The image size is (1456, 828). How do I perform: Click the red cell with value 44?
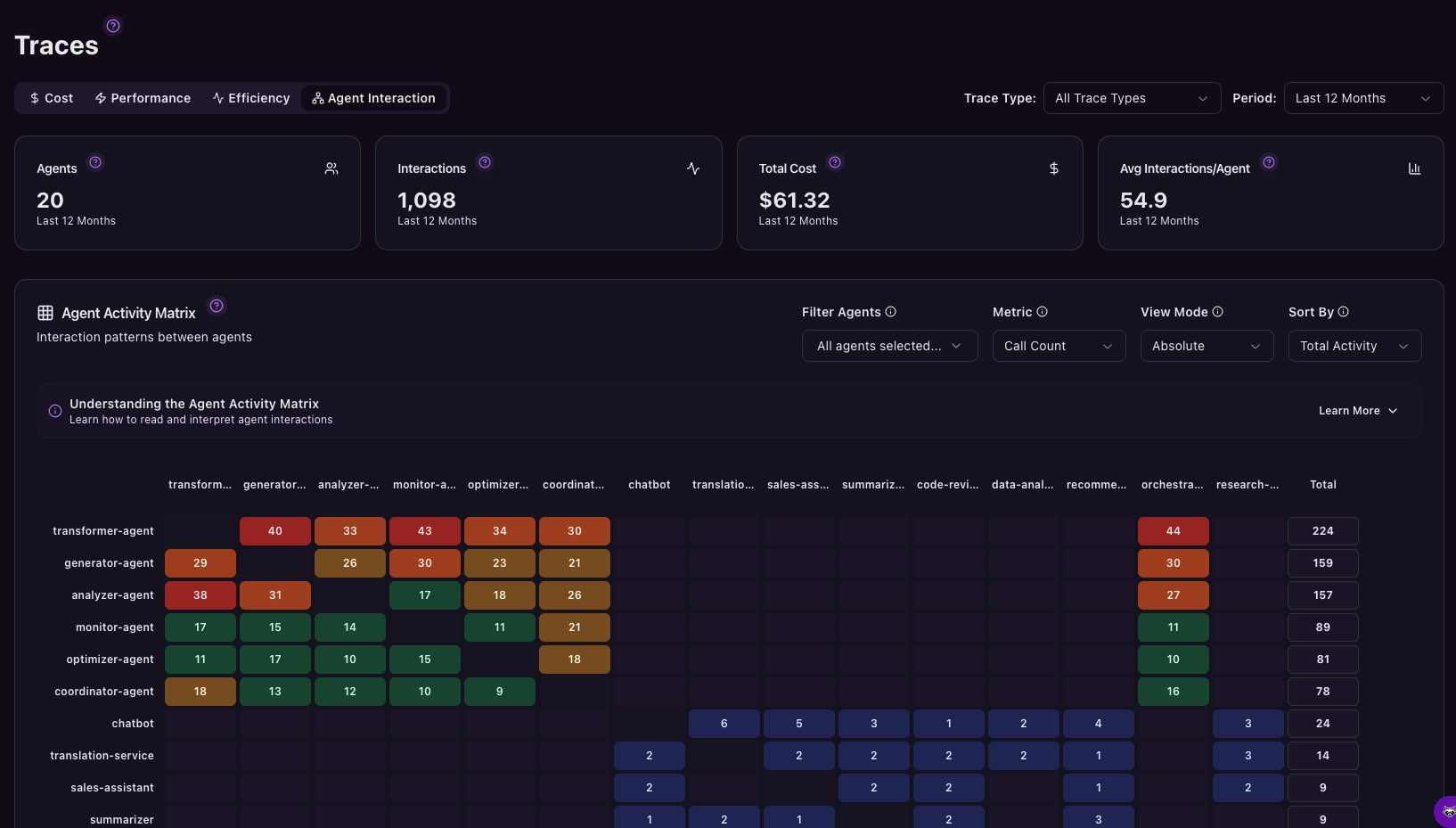(x=1173, y=531)
